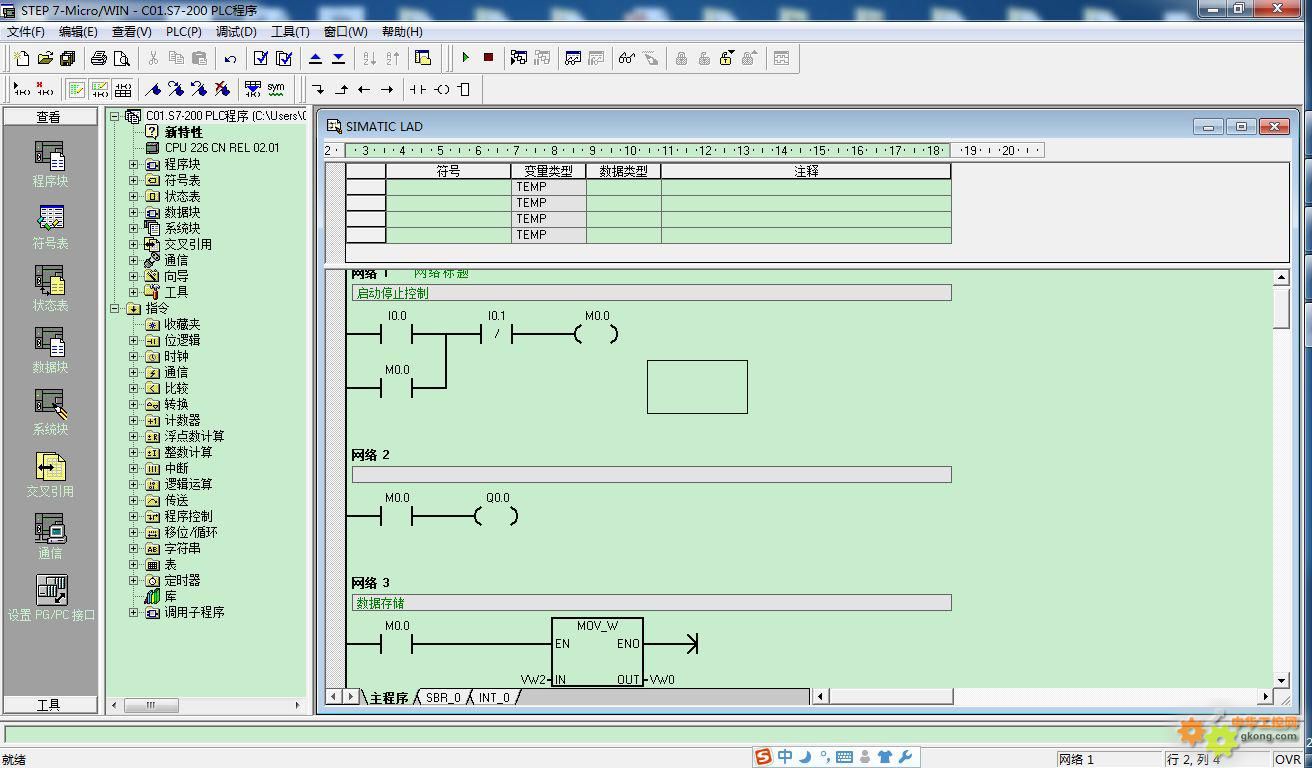Click LAD editor scroll down arrow

pos(1281,680)
